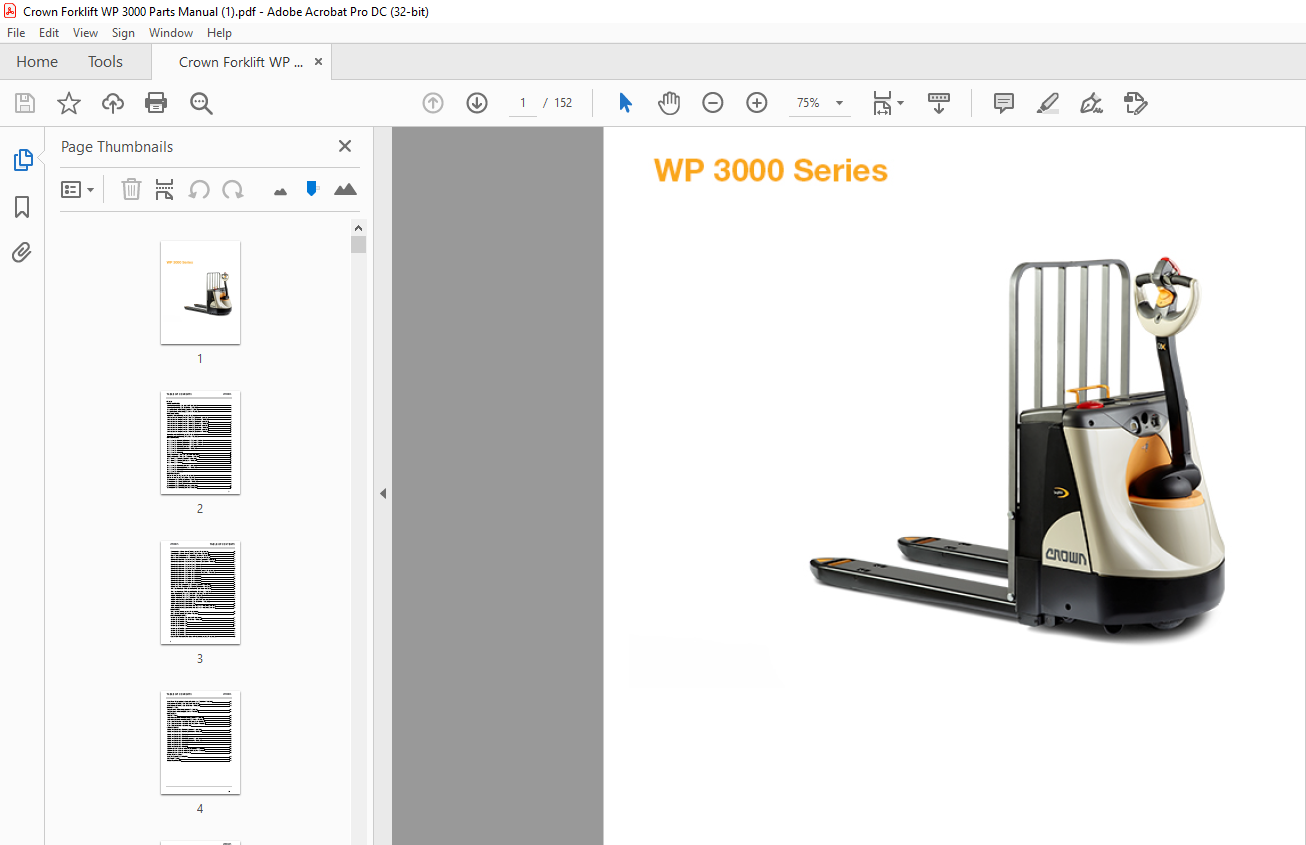Image resolution: width=1306 pixels, height=845 pixels.
Task: Open the Find text magnifier icon
Action: tap(201, 103)
